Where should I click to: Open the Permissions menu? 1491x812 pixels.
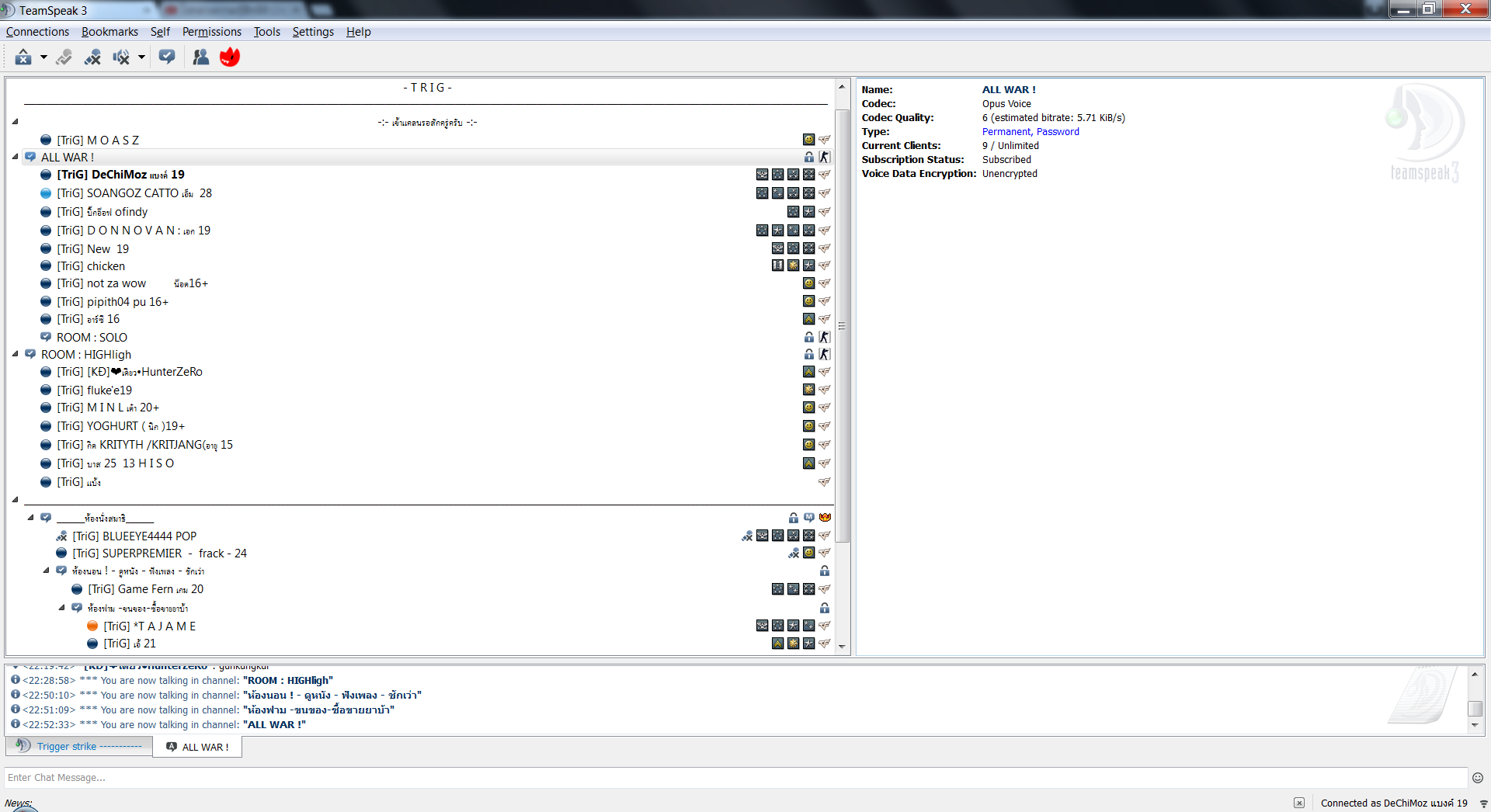[x=212, y=32]
